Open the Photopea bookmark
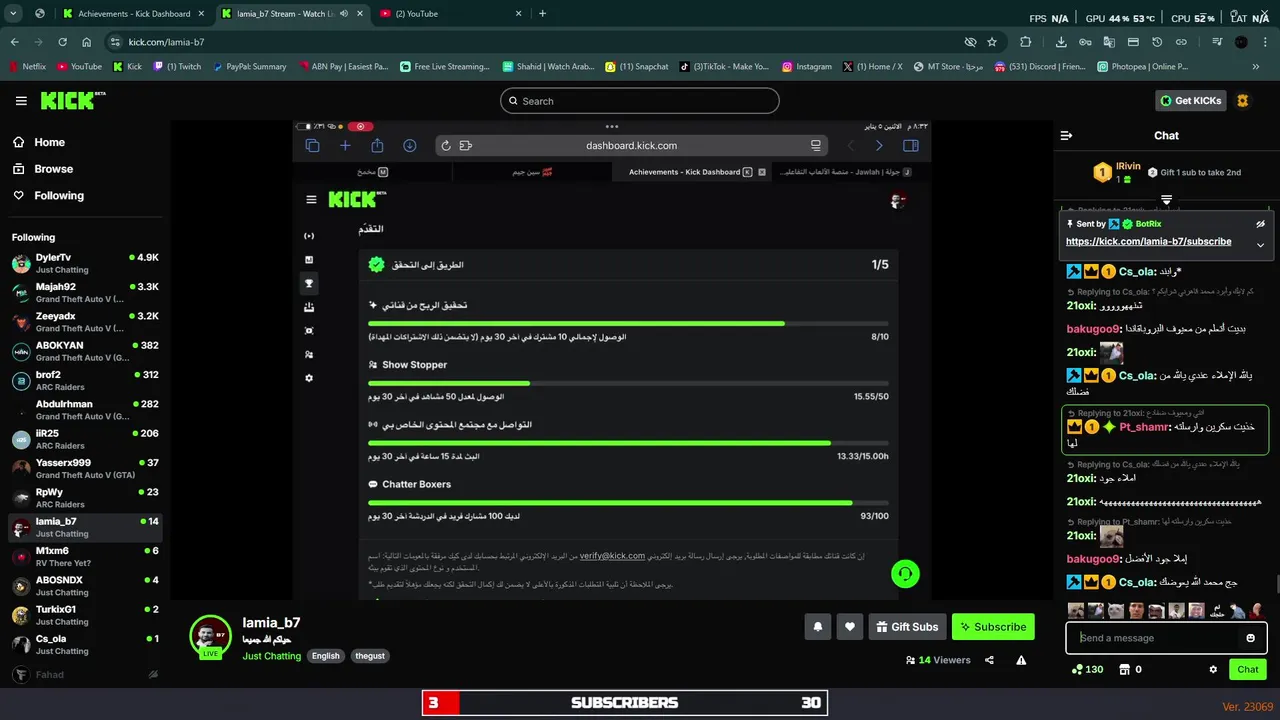The image size is (1280, 720). [x=1141, y=67]
